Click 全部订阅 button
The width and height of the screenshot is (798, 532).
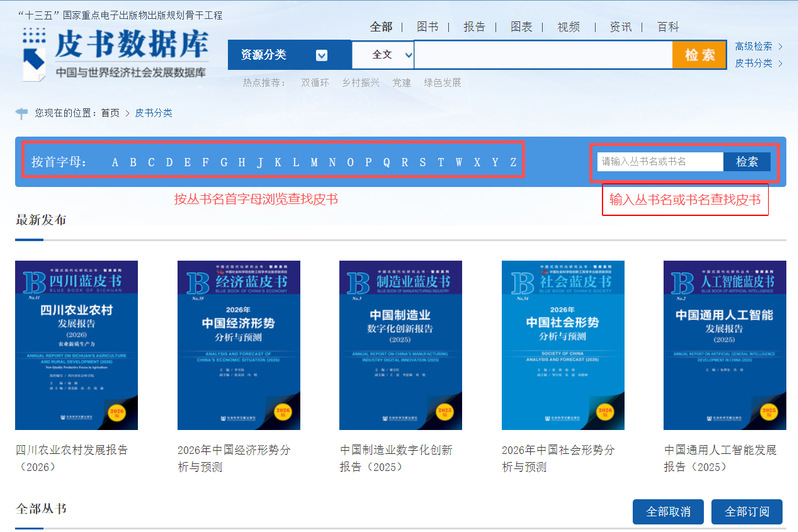click(749, 512)
